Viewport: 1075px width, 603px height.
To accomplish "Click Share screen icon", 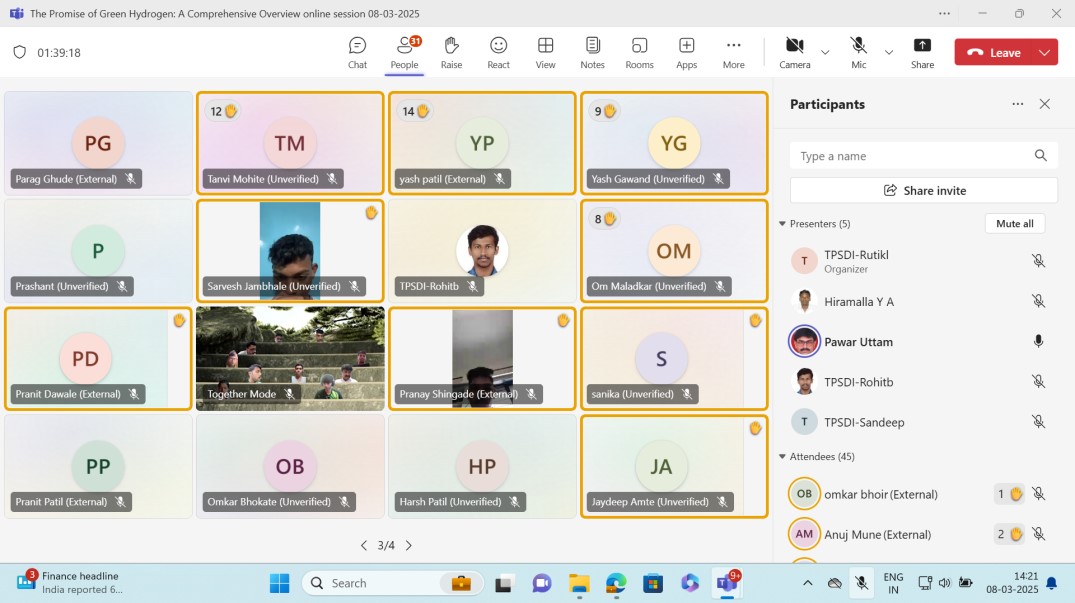I will tap(922, 52).
